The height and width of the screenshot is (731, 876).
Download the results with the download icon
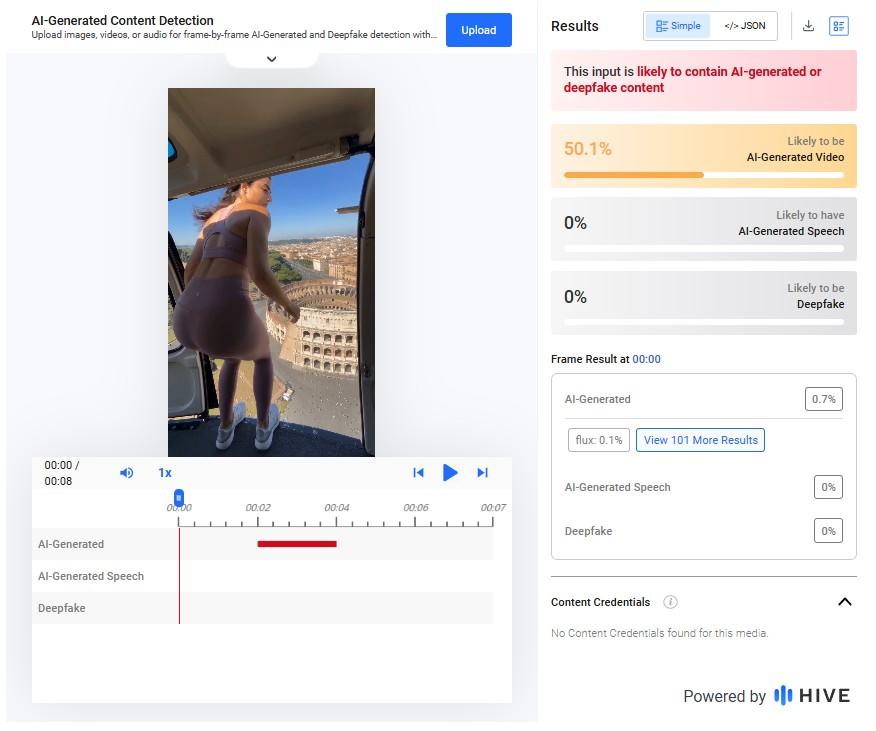click(808, 26)
